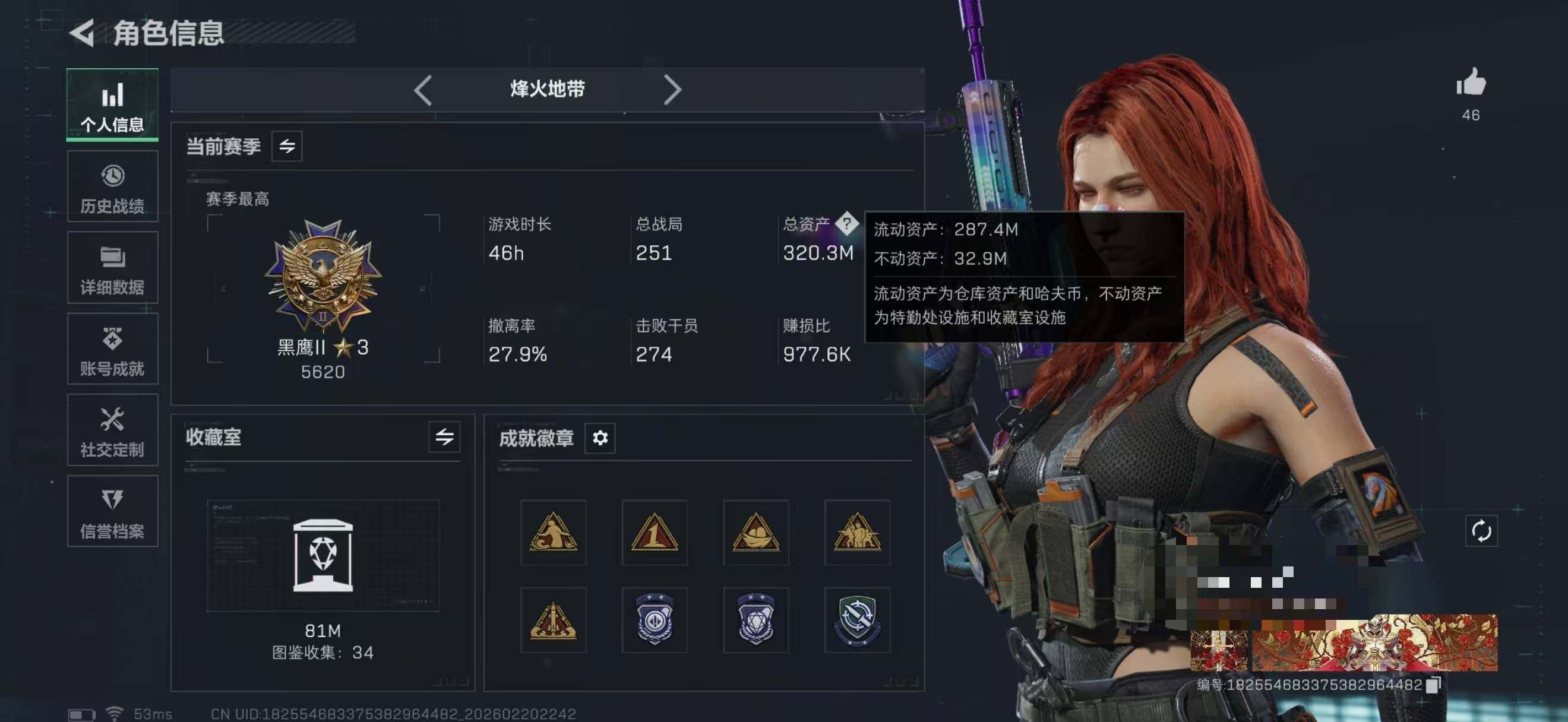Go to the 信誉档案 section
Image resolution: width=1568 pixels, height=722 pixels.
[x=113, y=512]
